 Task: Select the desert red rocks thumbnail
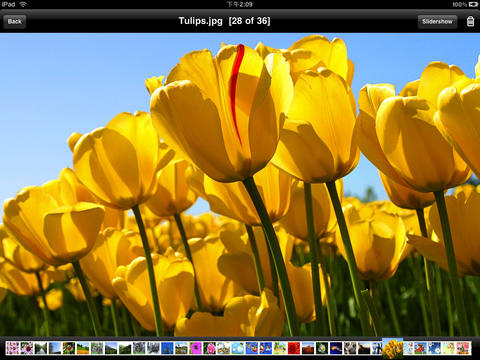click(x=308, y=348)
